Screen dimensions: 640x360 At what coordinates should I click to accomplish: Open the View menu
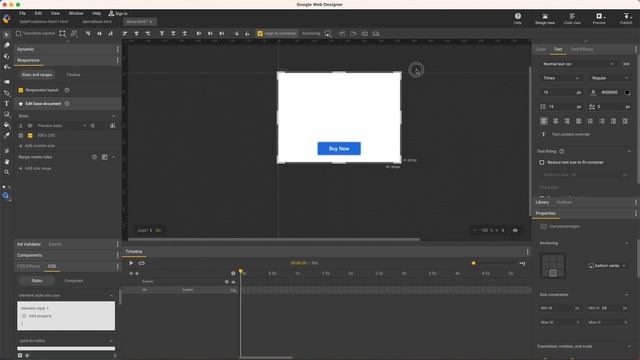[55, 13]
